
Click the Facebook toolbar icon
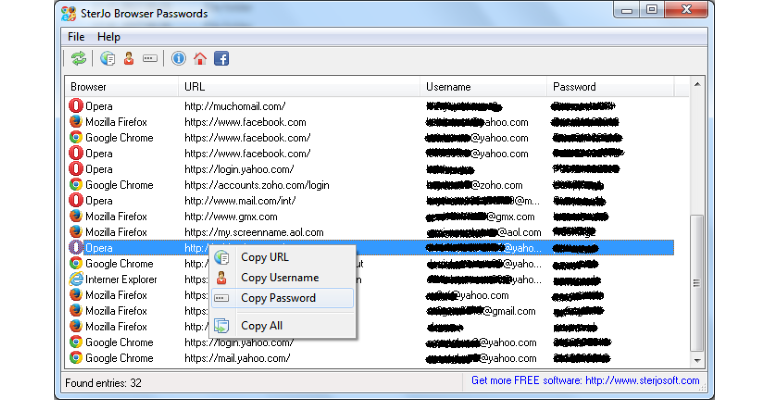221,59
